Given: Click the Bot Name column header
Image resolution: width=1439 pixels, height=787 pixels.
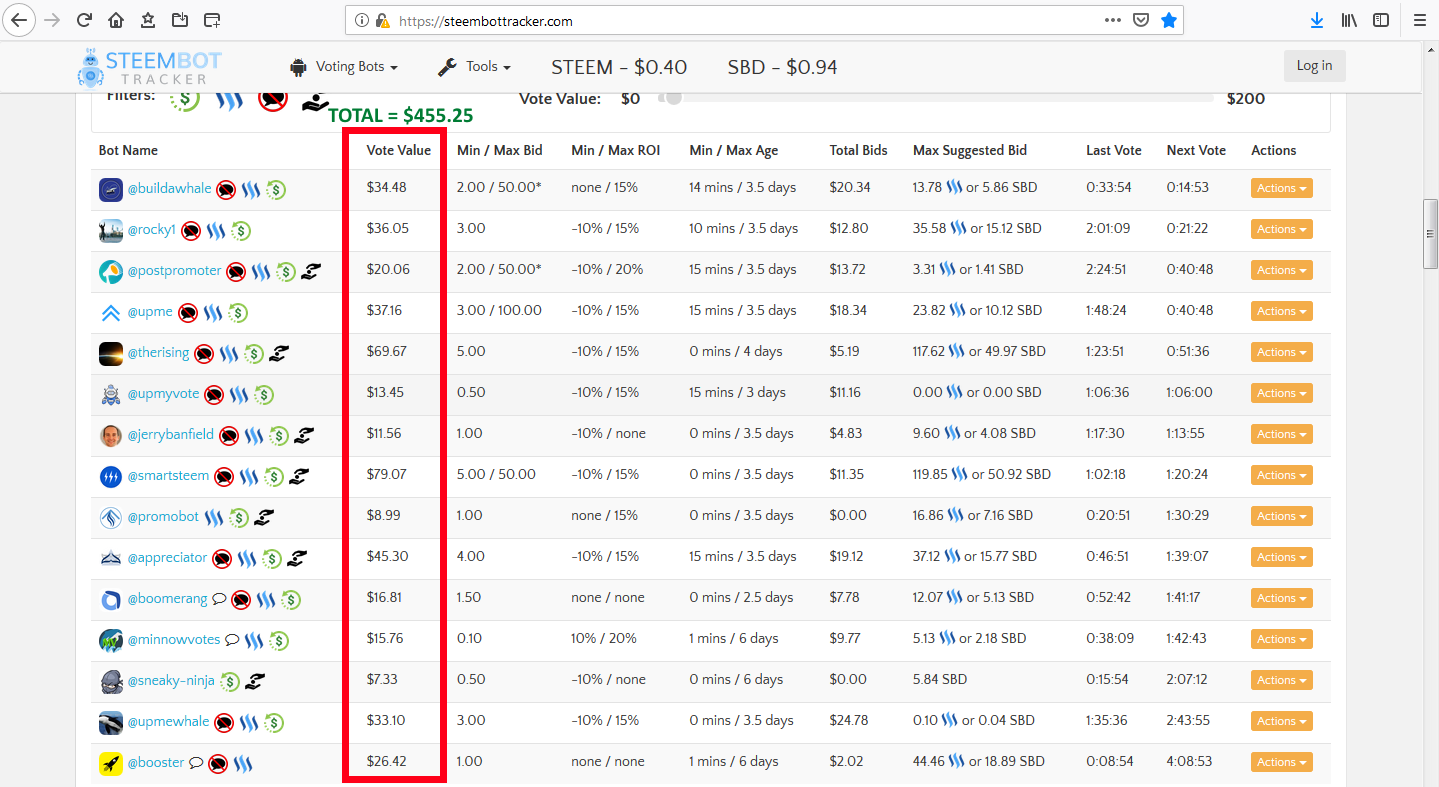Looking at the screenshot, I should coord(128,150).
